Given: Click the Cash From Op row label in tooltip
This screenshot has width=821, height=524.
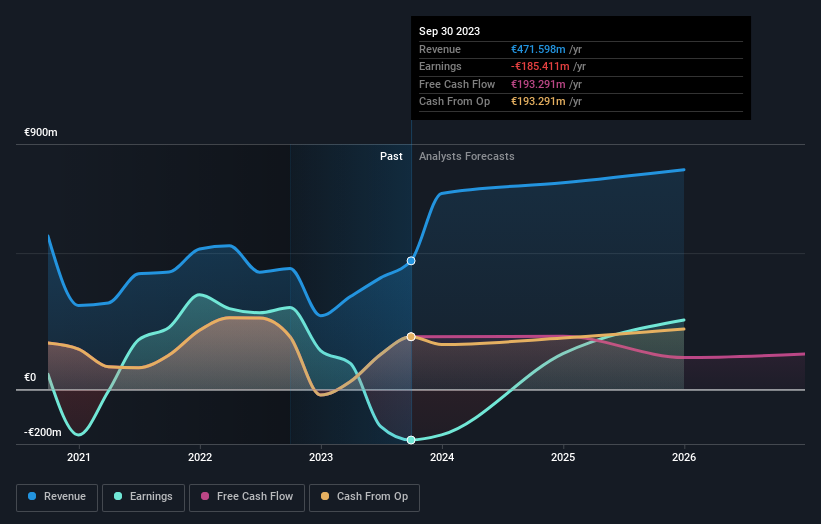Looking at the screenshot, I should pos(454,102).
